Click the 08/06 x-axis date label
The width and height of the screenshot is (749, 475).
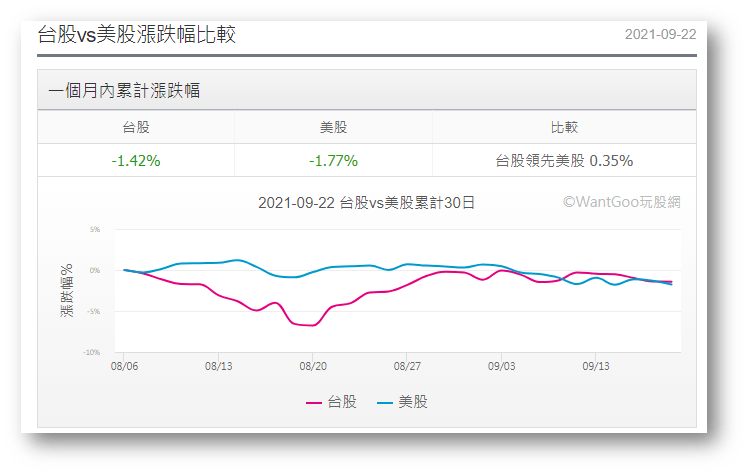pos(124,366)
